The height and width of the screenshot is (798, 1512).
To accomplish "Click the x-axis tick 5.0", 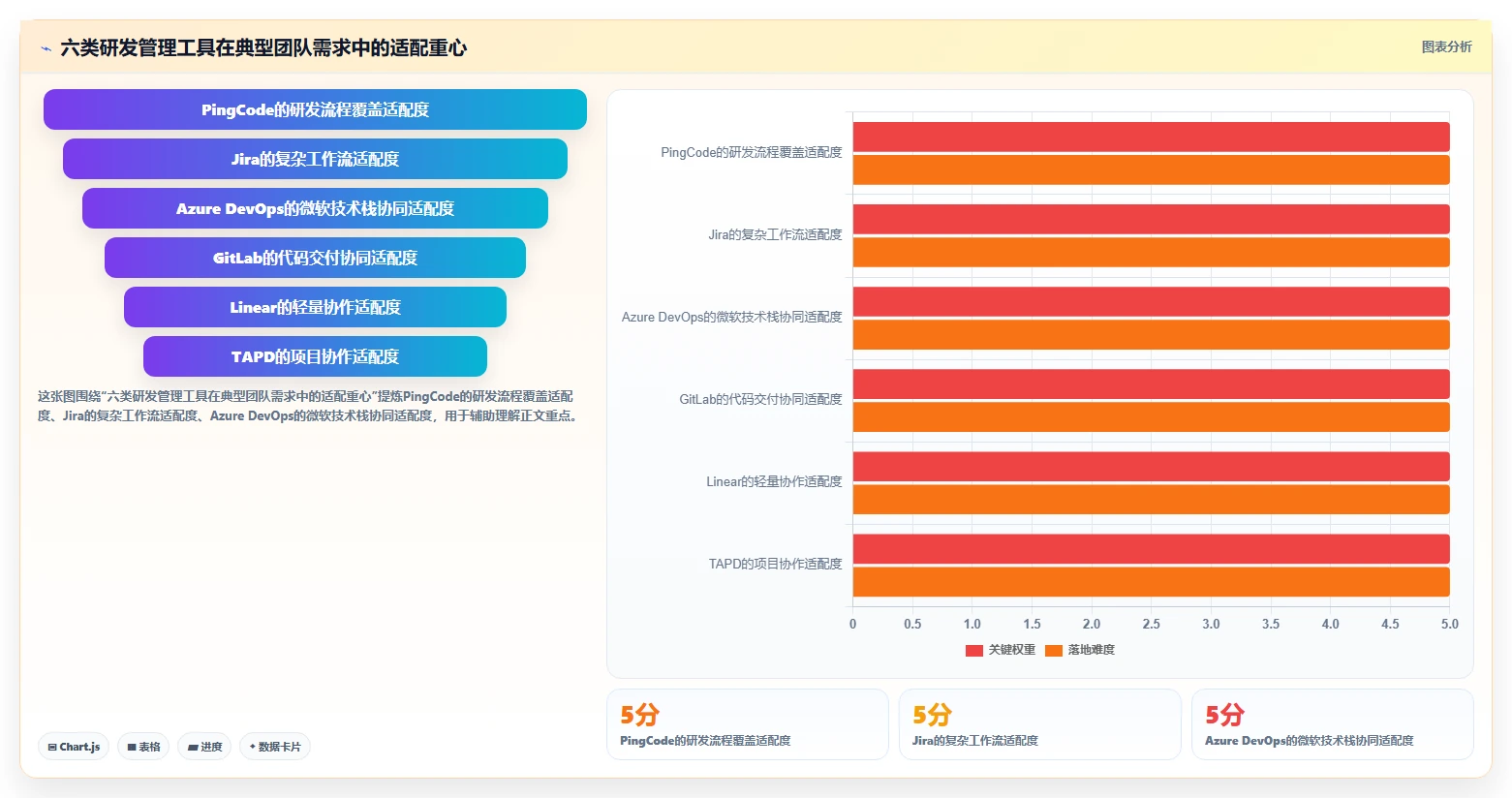I will click(x=1449, y=624).
